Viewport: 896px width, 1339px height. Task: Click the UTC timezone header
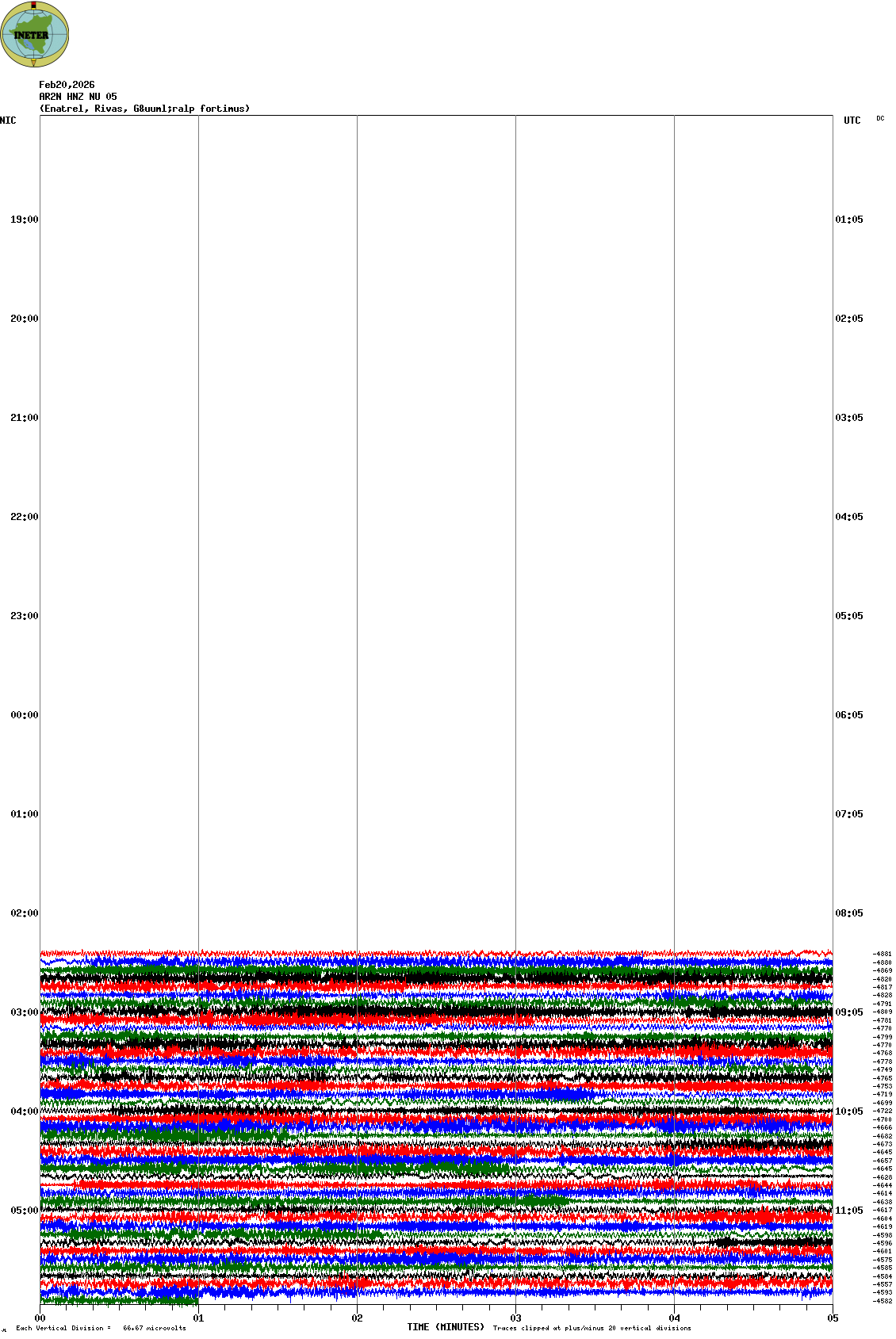click(852, 121)
